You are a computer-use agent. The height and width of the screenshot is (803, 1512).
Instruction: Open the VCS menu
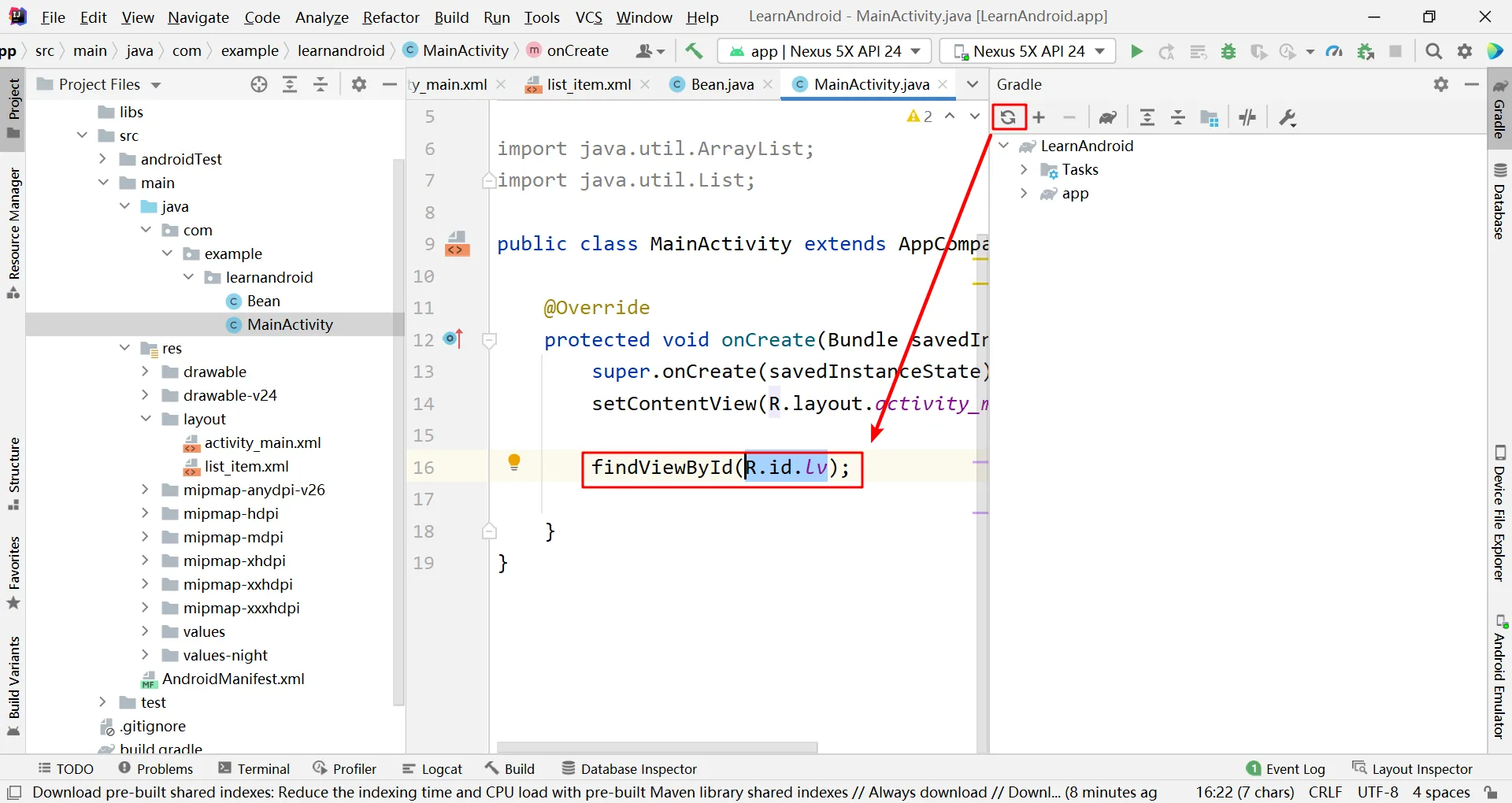(x=588, y=17)
